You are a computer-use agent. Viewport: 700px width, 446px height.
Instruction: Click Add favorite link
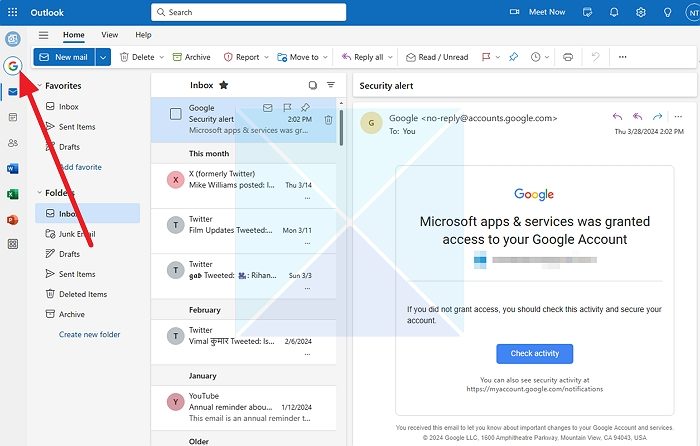pyautogui.click(x=81, y=167)
